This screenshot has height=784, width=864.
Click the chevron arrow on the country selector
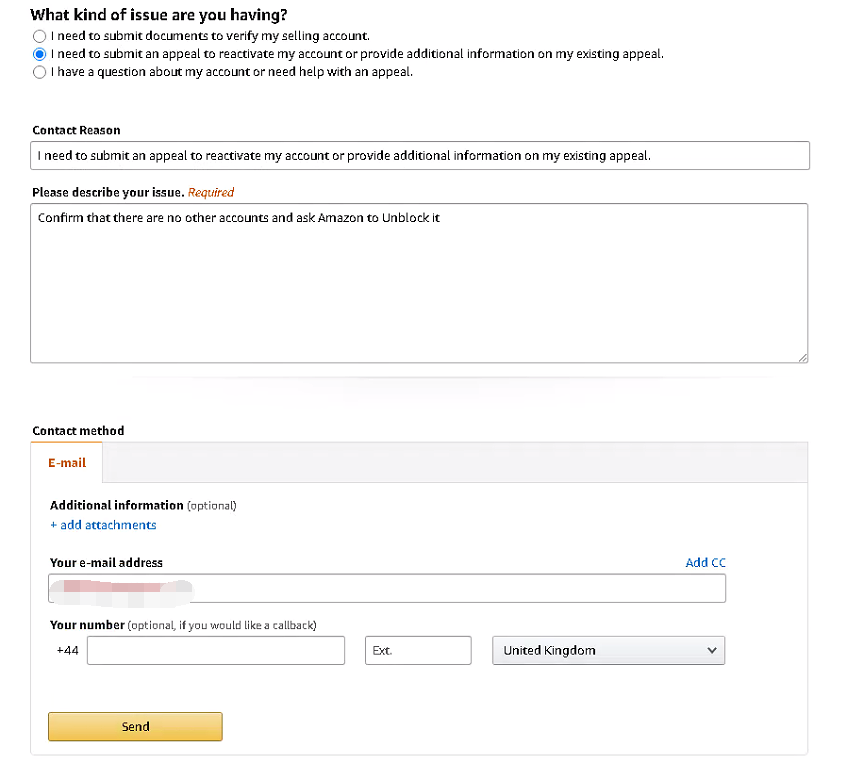[712, 650]
